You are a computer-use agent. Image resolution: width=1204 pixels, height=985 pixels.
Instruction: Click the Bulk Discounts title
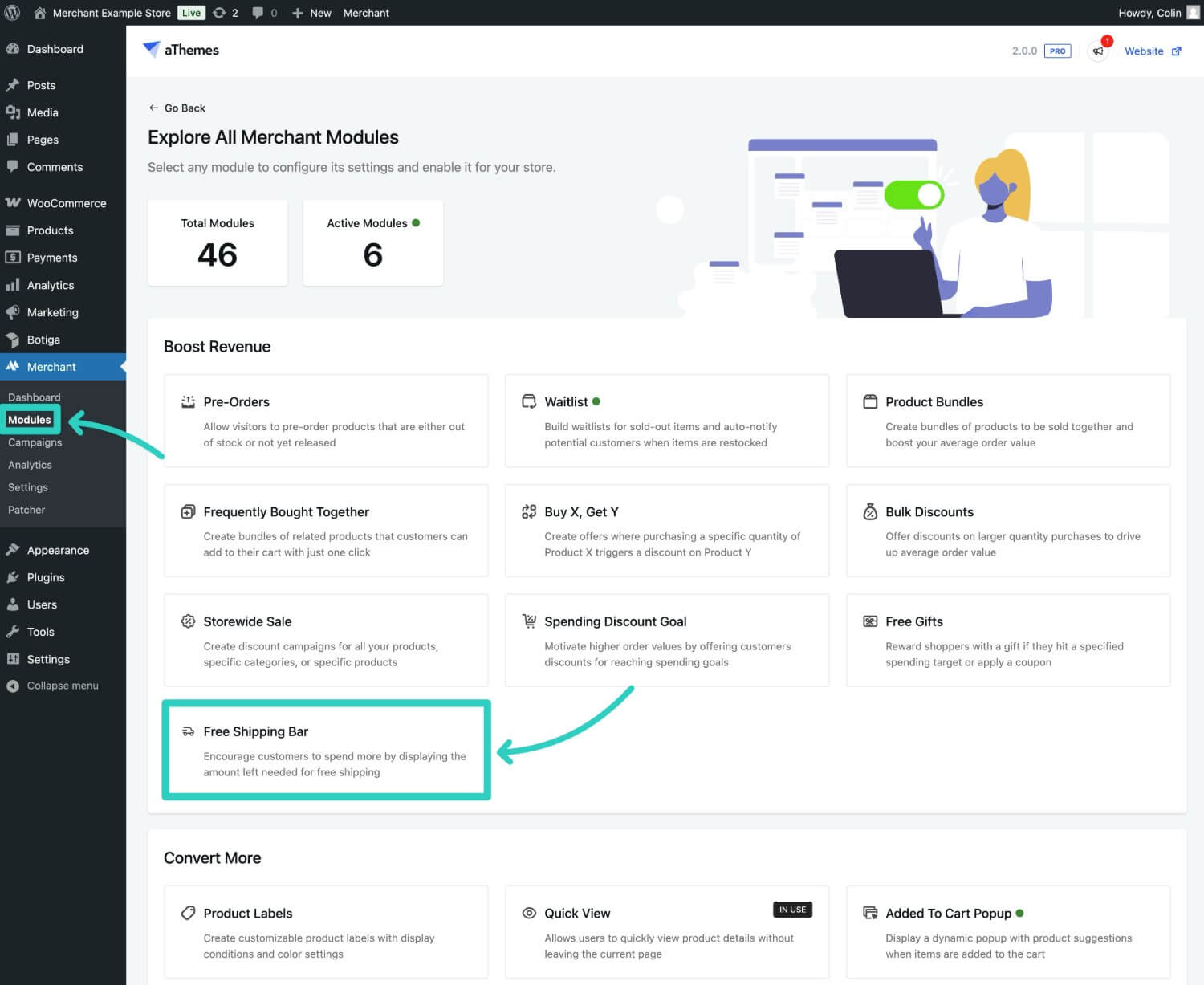coord(929,511)
